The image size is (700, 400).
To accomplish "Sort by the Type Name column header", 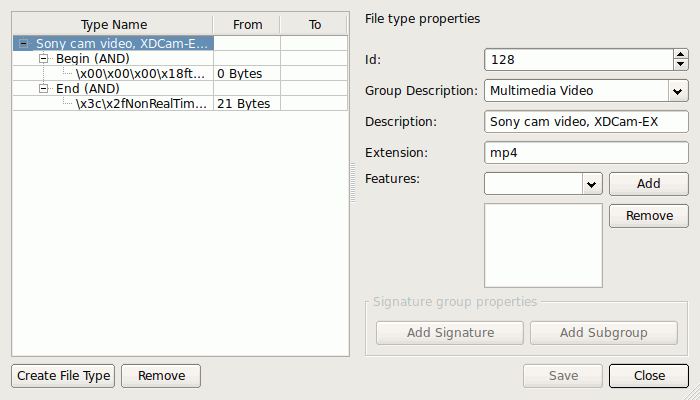I will point(113,25).
